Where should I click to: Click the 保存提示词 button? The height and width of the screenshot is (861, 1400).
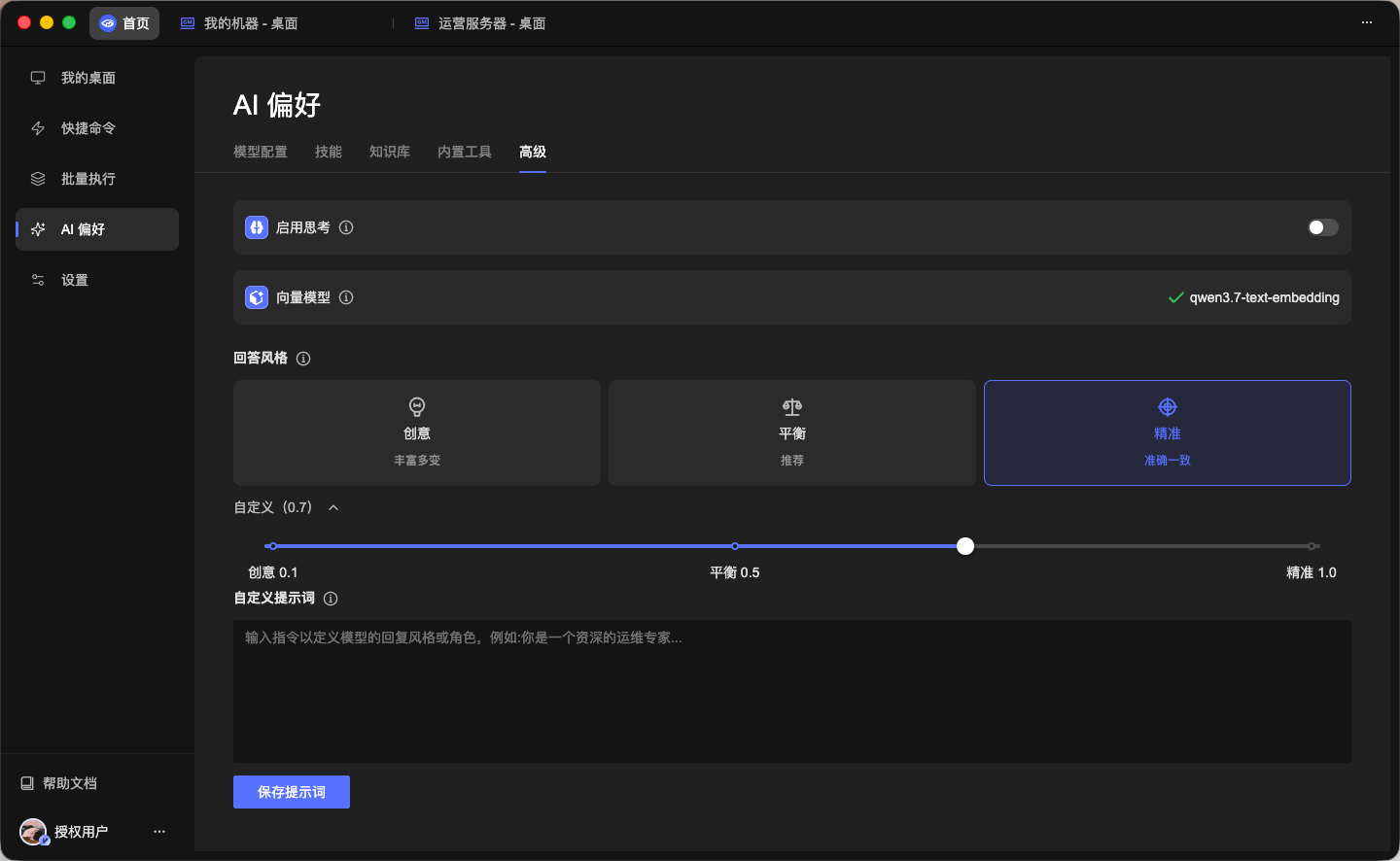(x=292, y=792)
